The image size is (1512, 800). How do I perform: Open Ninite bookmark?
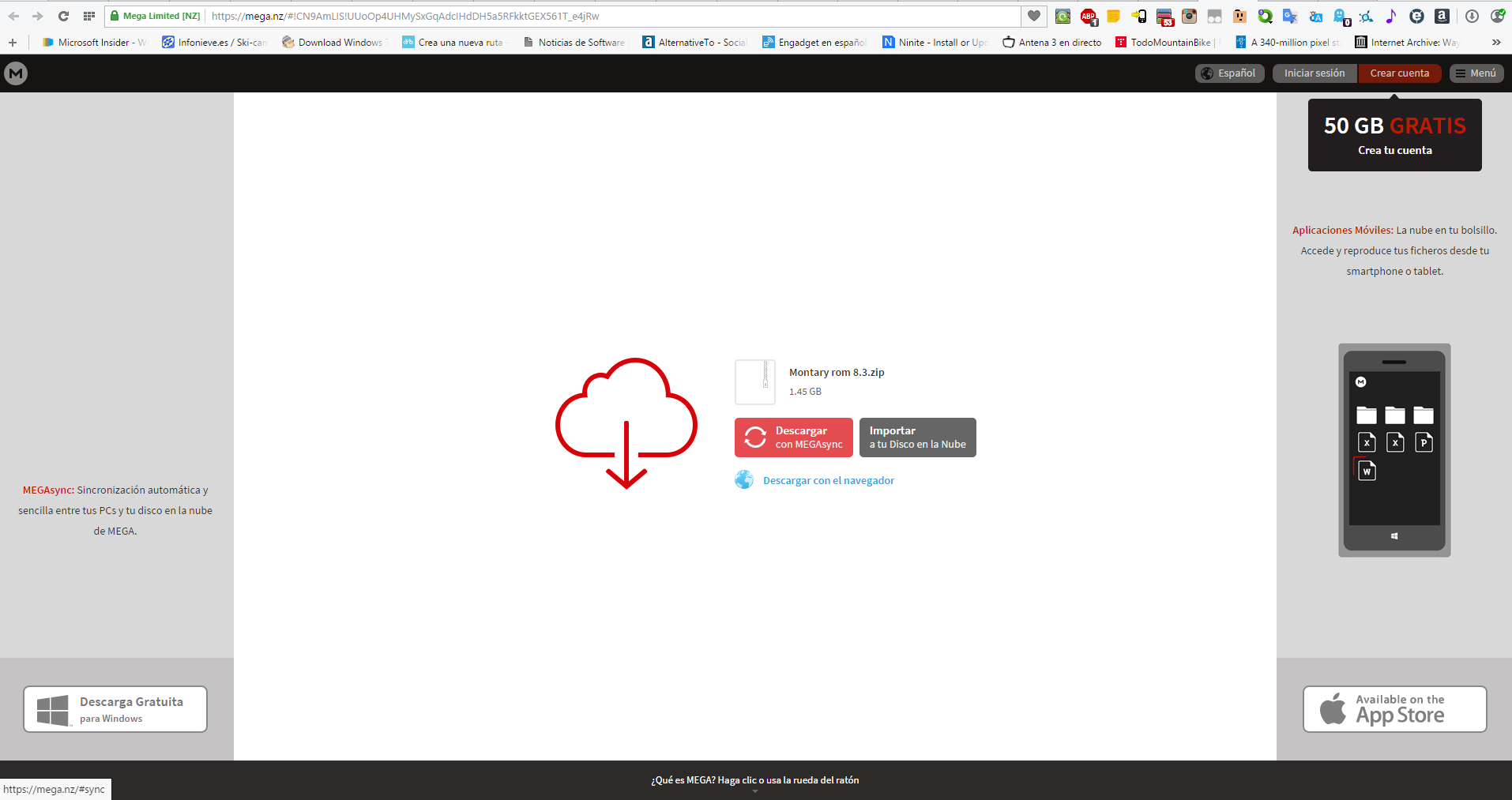point(935,42)
